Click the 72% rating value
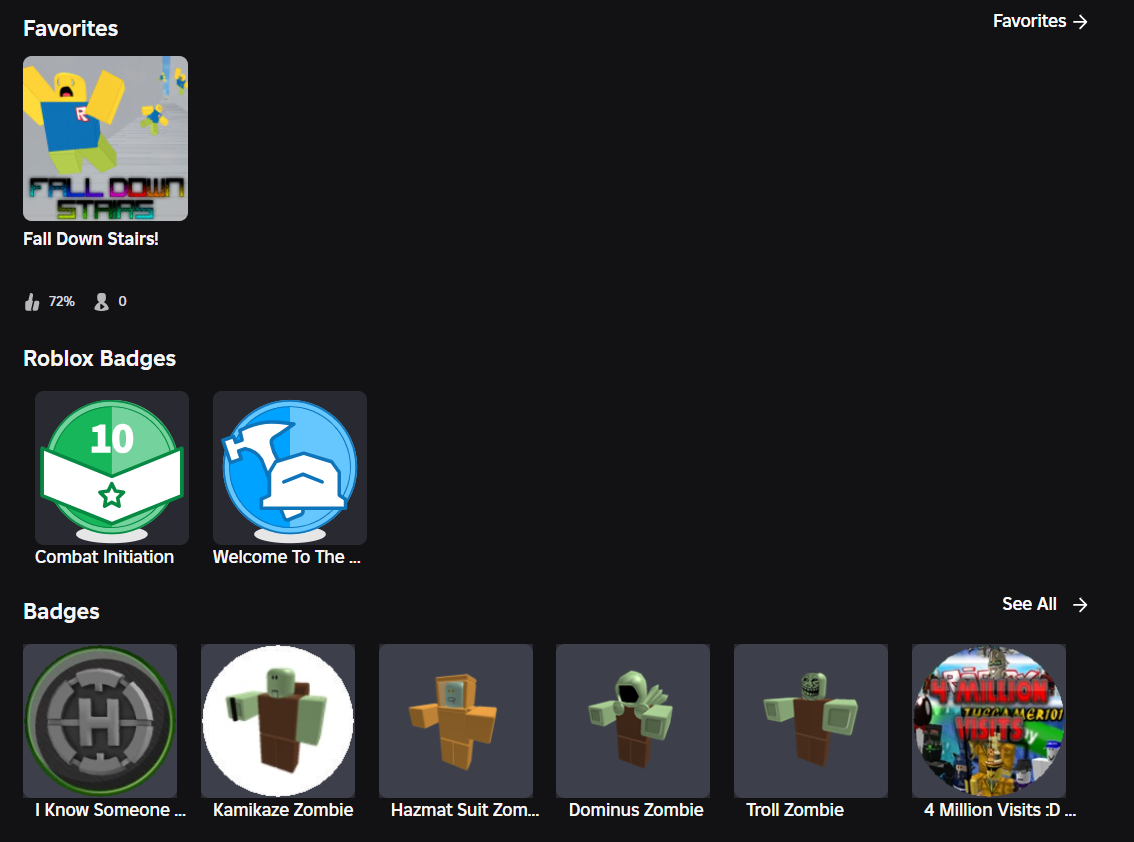 coord(61,302)
